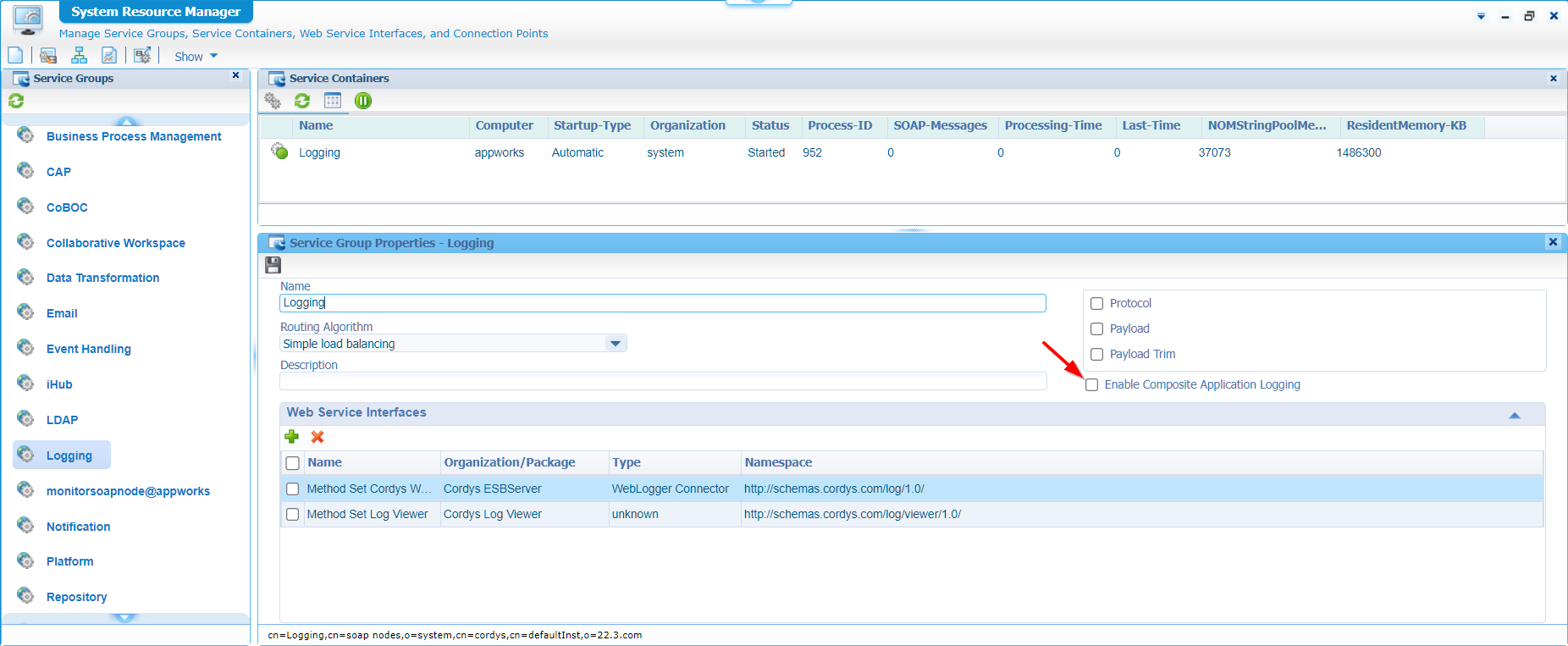Refresh the Service Groups list
This screenshot has height=646, width=1568.
click(16, 101)
